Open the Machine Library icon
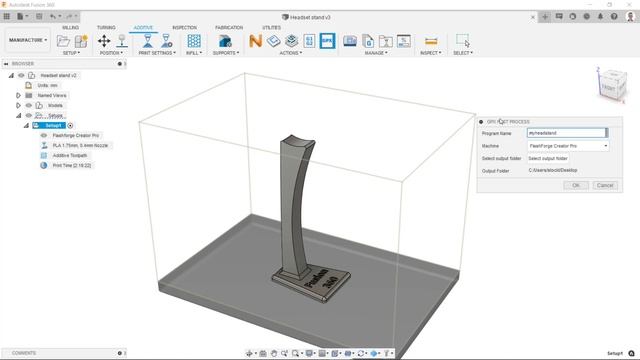Viewport: 640px width, 360px height. coord(350,41)
